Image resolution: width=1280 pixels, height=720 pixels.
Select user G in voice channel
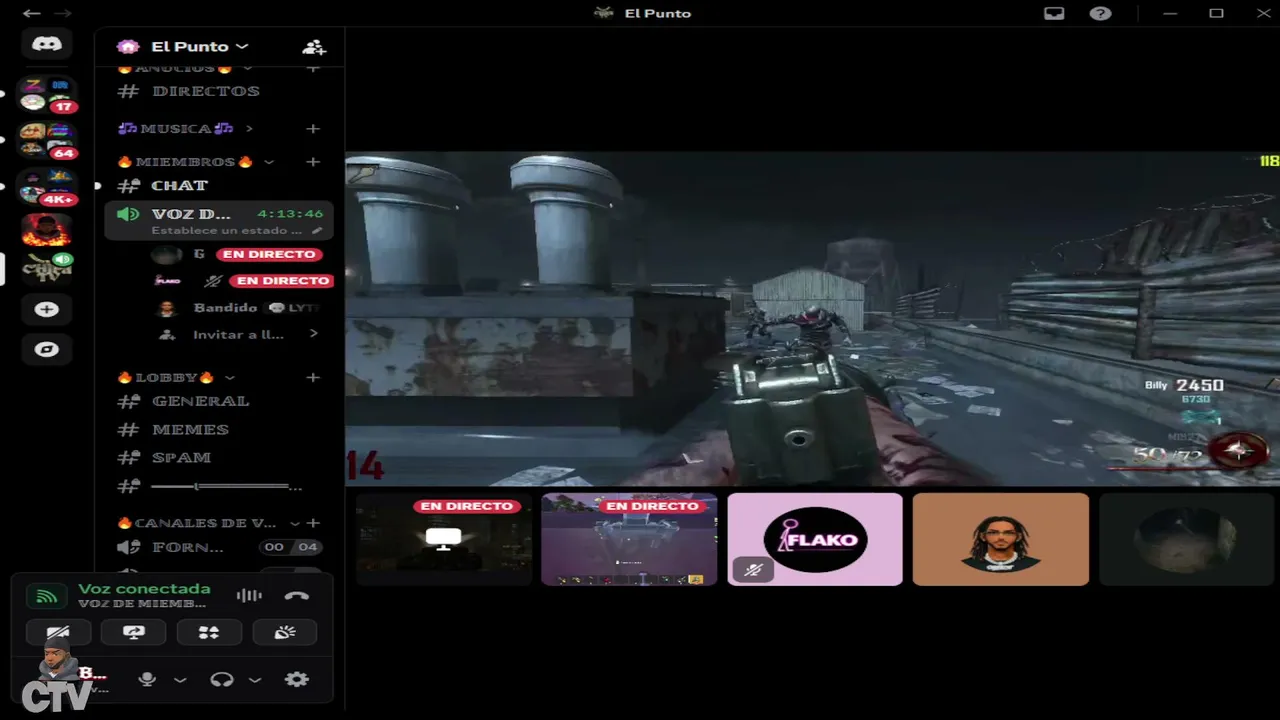point(240,255)
